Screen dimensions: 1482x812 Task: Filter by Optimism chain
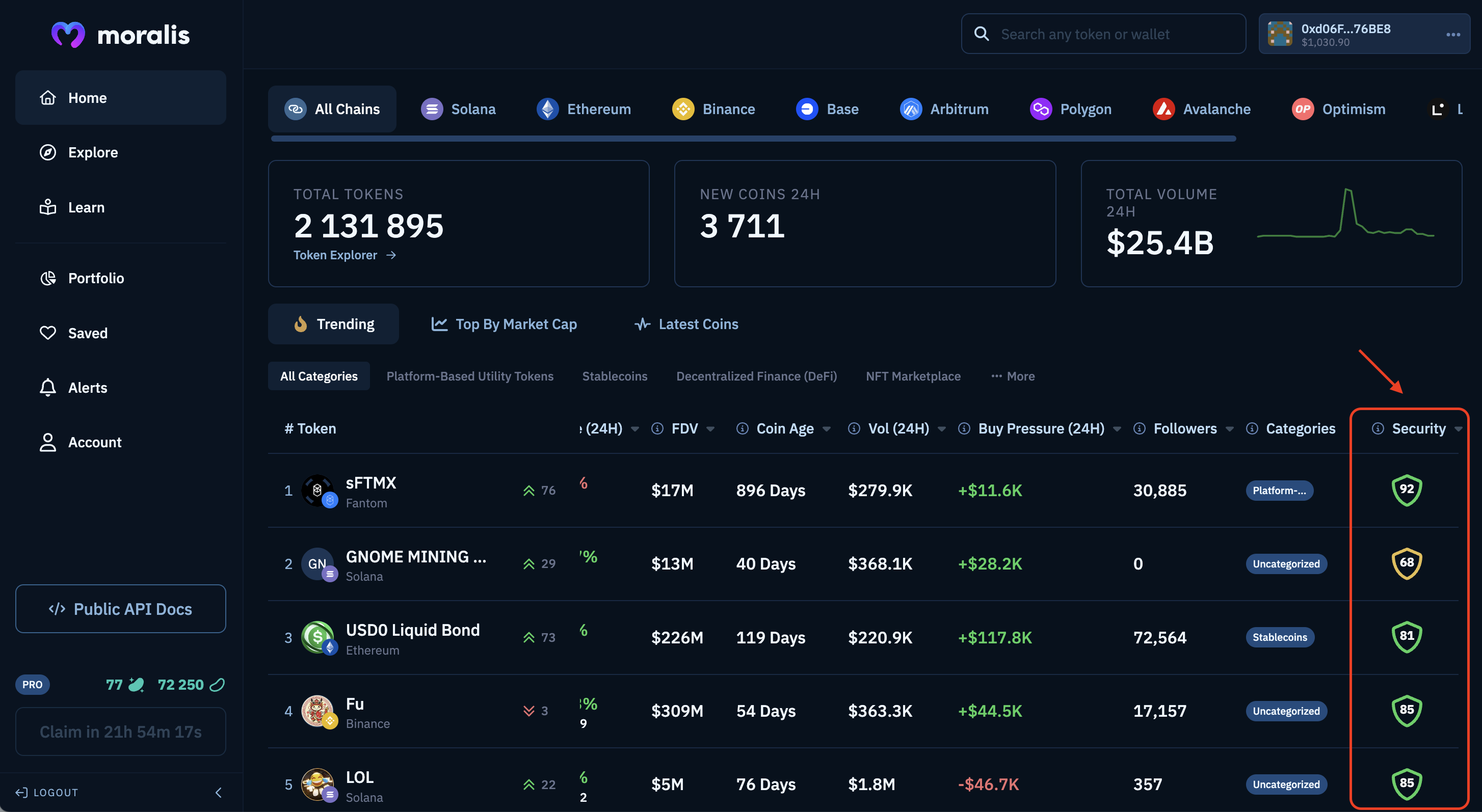tap(1338, 109)
